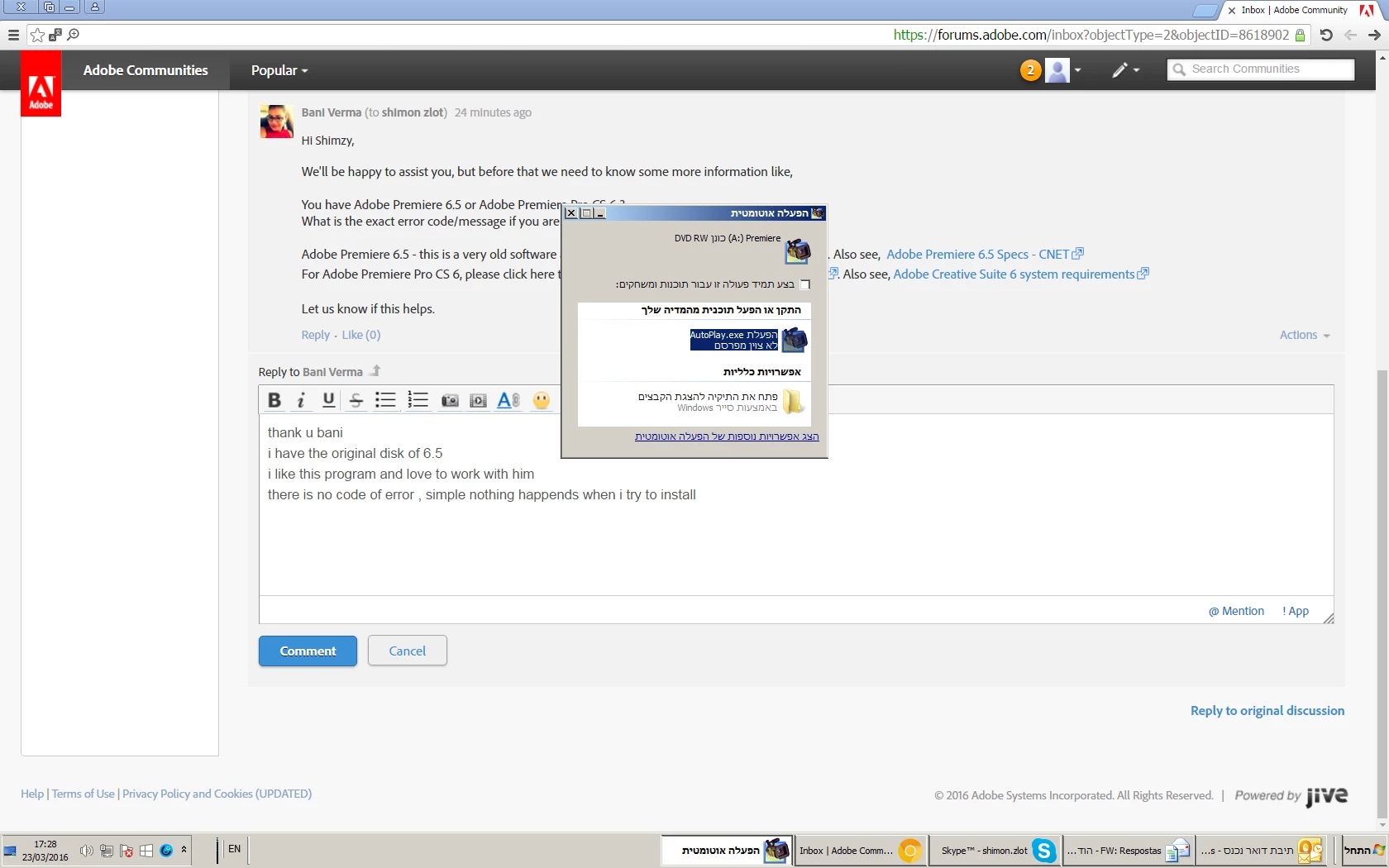Apply underline formatting in reply editor
Image resolution: width=1389 pixels, height=868 pixels.
[x=328, y=400]
